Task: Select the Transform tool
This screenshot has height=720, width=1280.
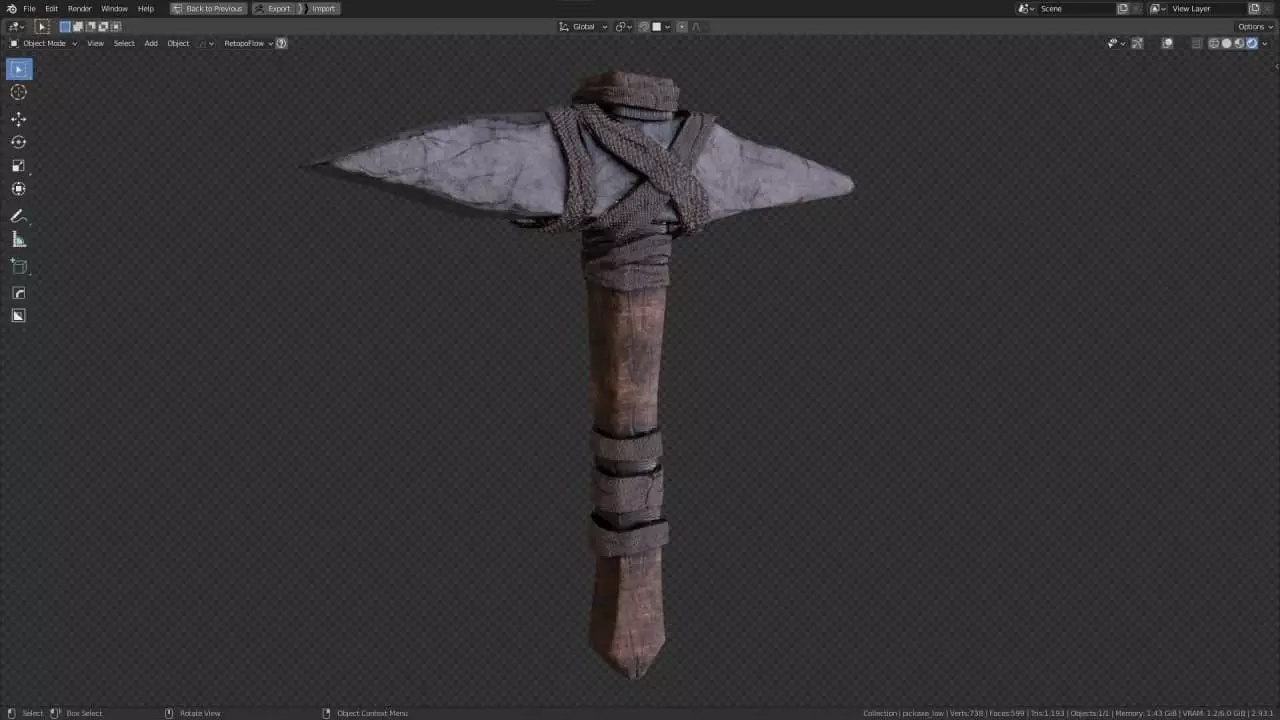Action: tap(19, 189)
